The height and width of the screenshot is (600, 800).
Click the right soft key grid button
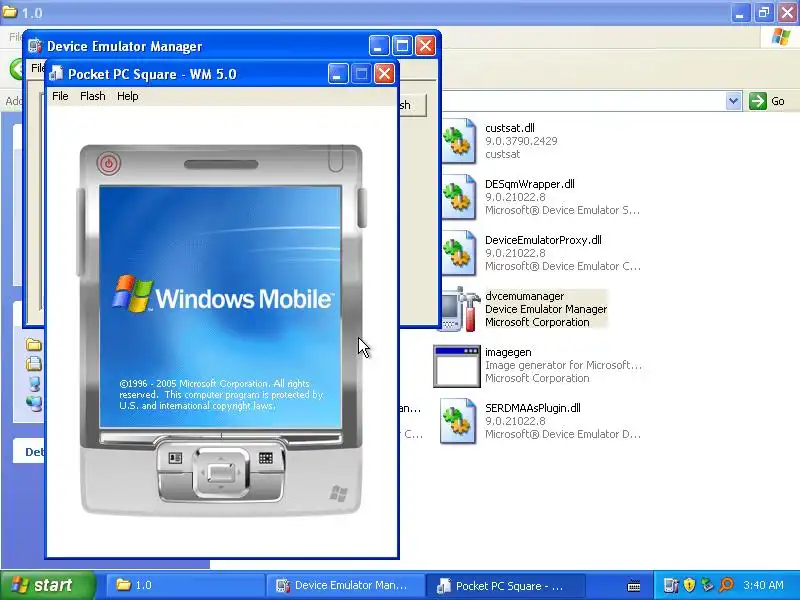265,458
